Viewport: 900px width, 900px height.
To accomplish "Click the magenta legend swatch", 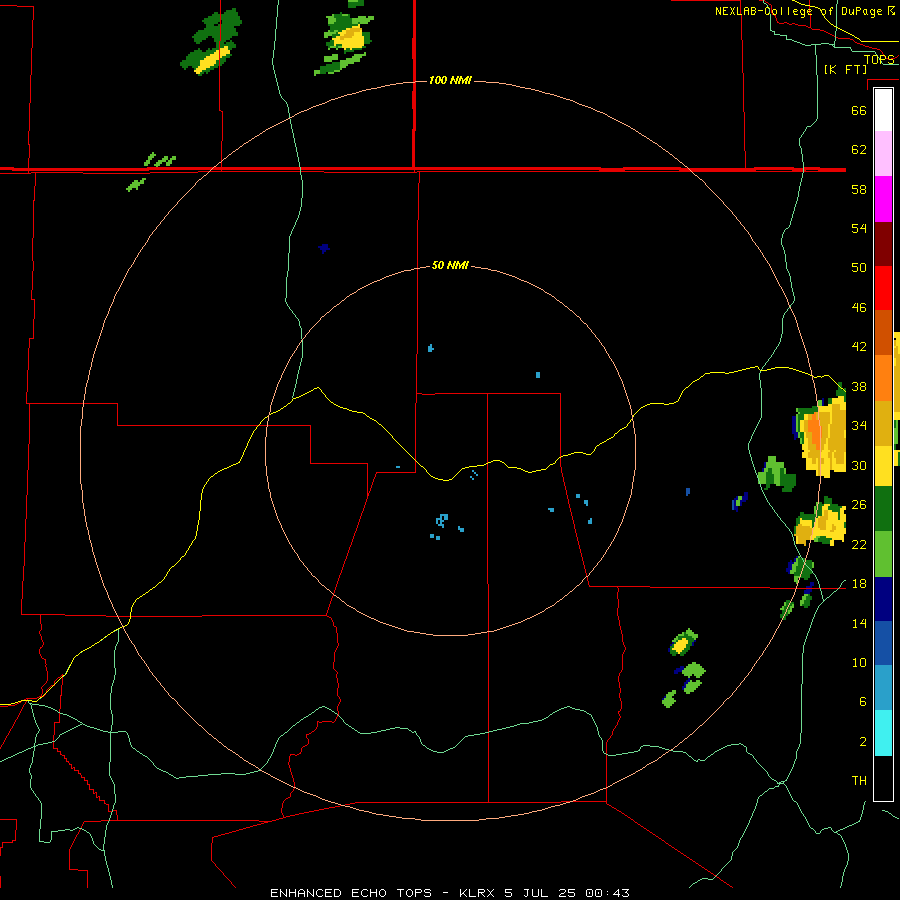I will pyautogui.click(x=883, y=199).
